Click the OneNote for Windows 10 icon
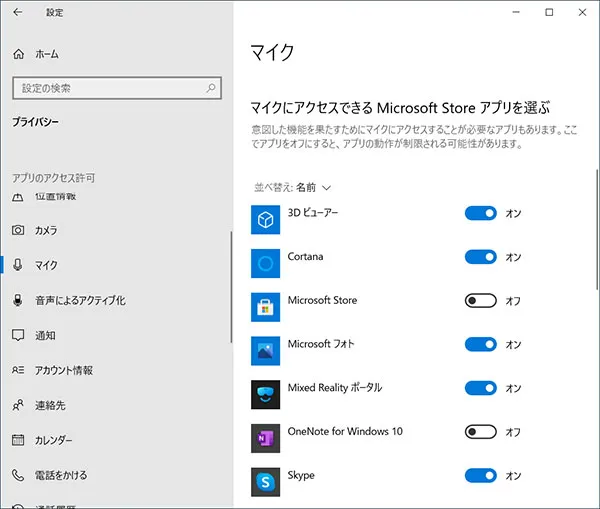This screenshot has height=509, width=600. (265, 438)
